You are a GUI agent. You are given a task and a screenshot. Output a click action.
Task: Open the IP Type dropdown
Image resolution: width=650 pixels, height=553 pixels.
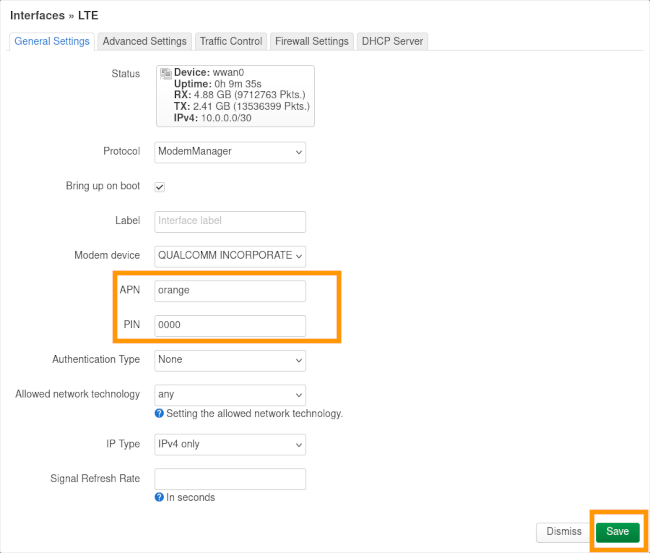pyautogui.click(x=230, y=444)
